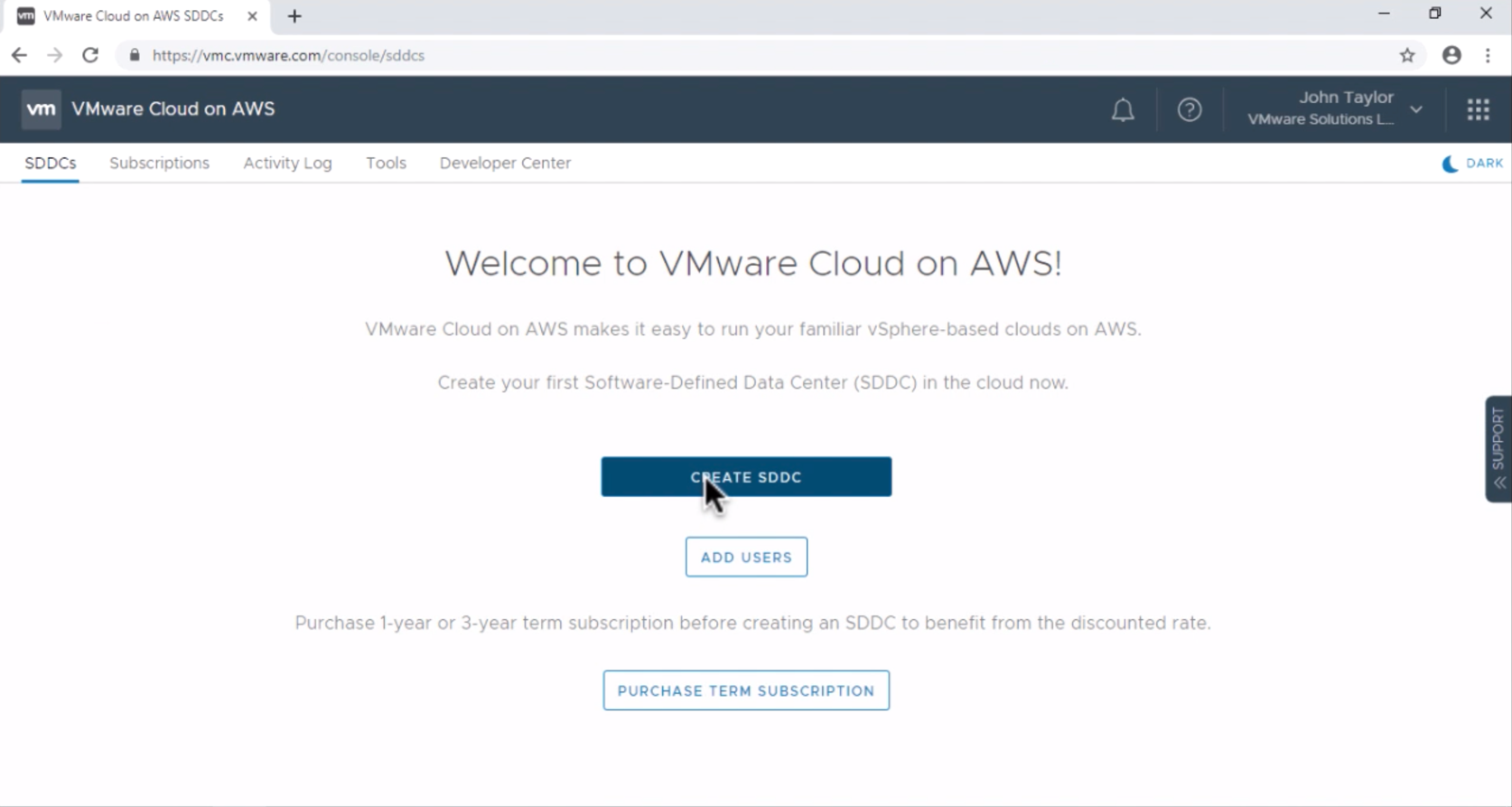Click the VMware vm logo icon
Viewport: 1512px width, 807px height.
41,109
